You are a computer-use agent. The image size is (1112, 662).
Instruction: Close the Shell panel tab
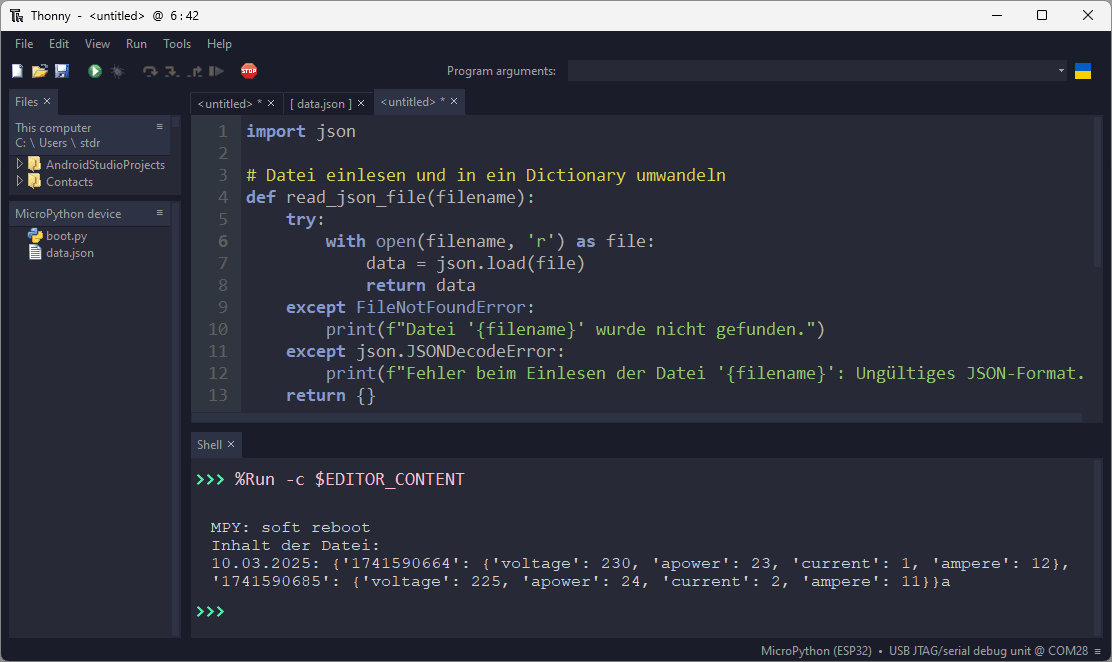(x=231, y=444)
